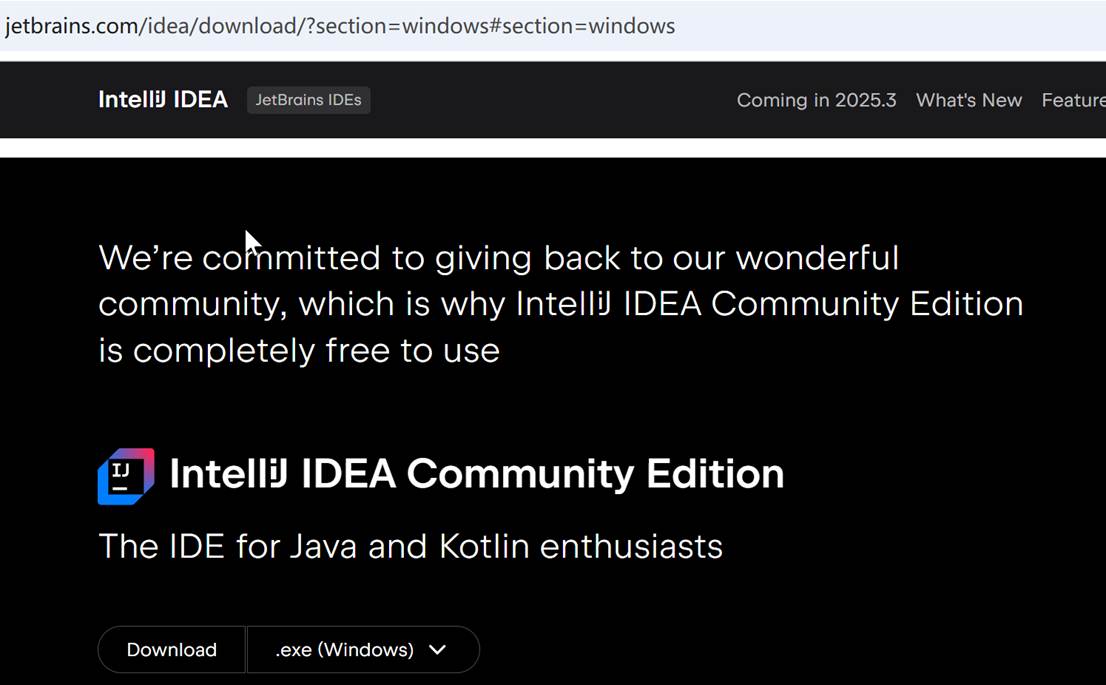Click the 'is completely free to use' text line
Viewport: 1106px width, 685px height.
tap(298, 351)
